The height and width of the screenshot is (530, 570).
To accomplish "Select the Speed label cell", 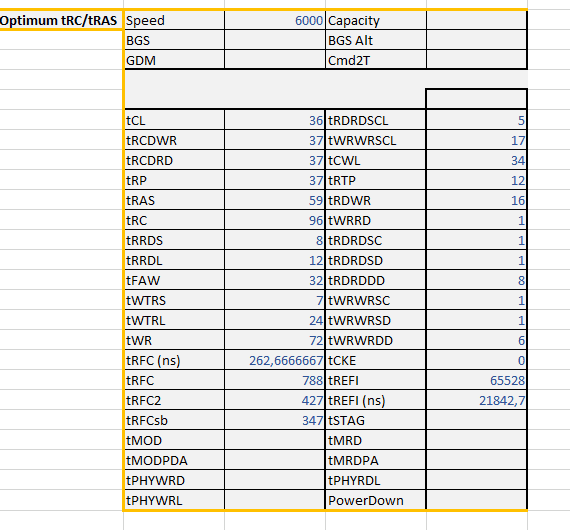I will 174,20.
